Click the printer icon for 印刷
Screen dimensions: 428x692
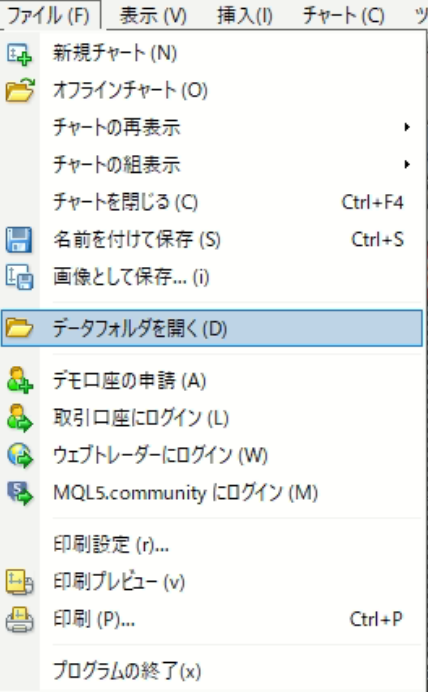pyautogui.click(x=19, y=619)
